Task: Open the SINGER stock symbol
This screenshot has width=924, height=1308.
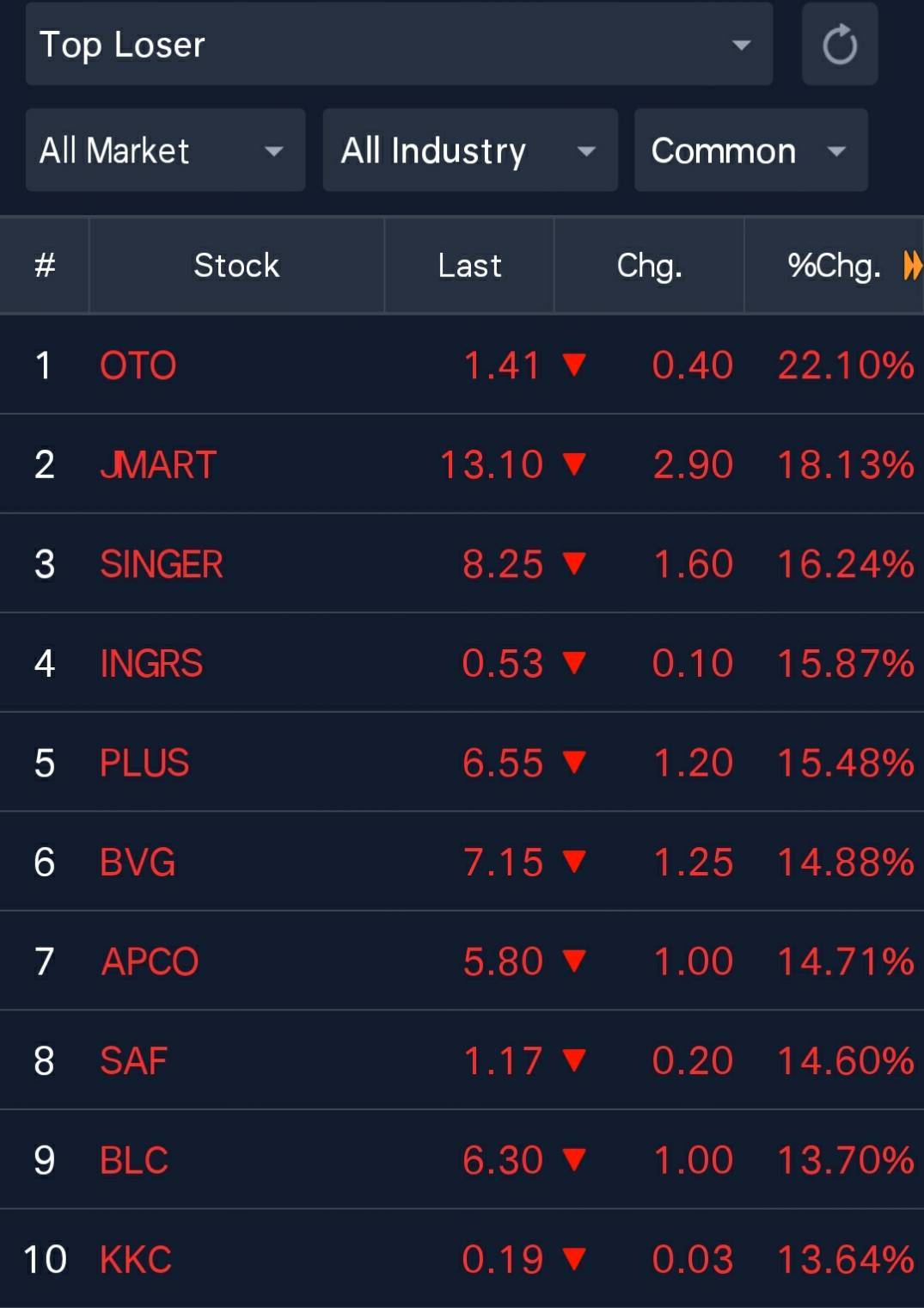Action: [162, 564]
